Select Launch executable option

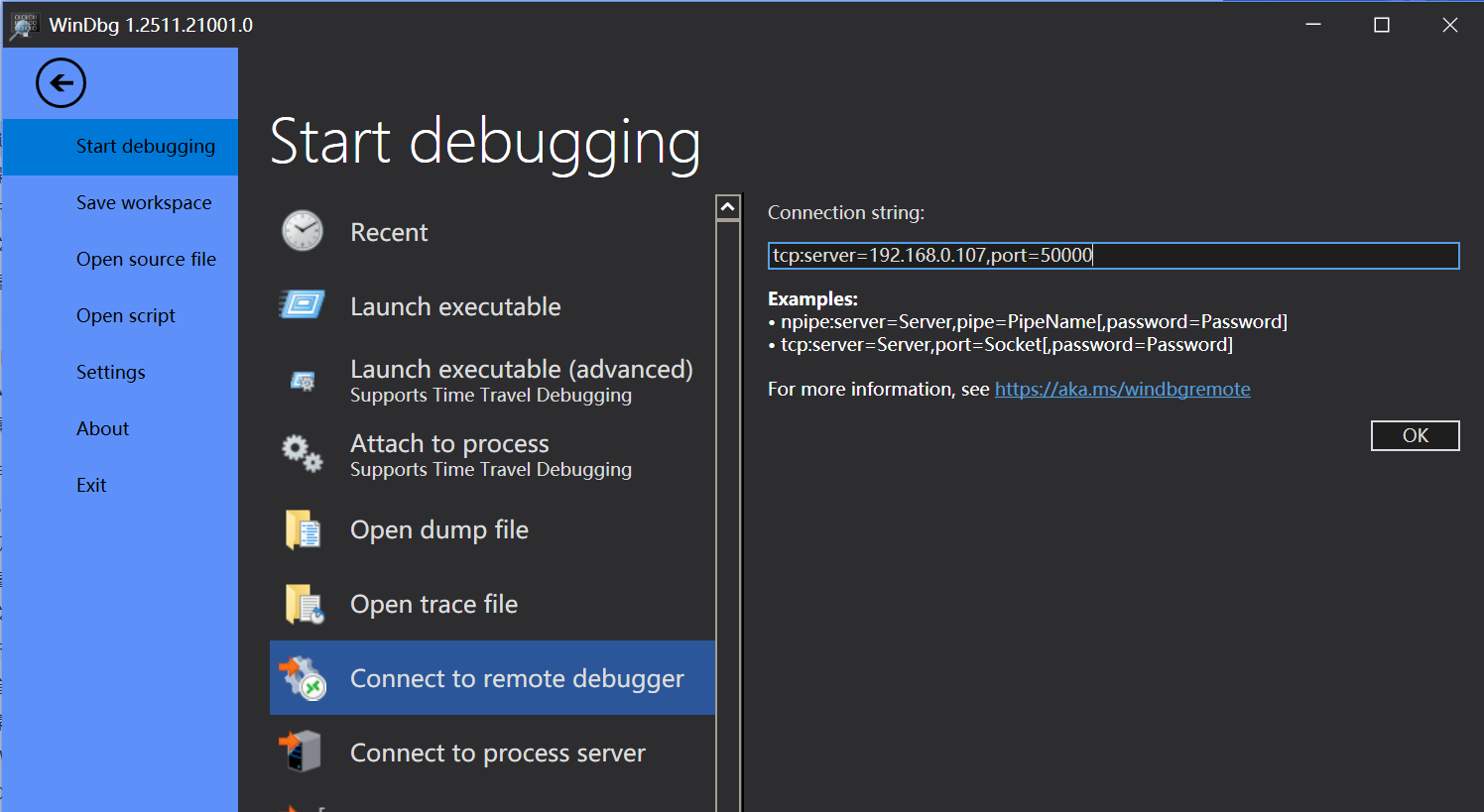coord(492,306)
